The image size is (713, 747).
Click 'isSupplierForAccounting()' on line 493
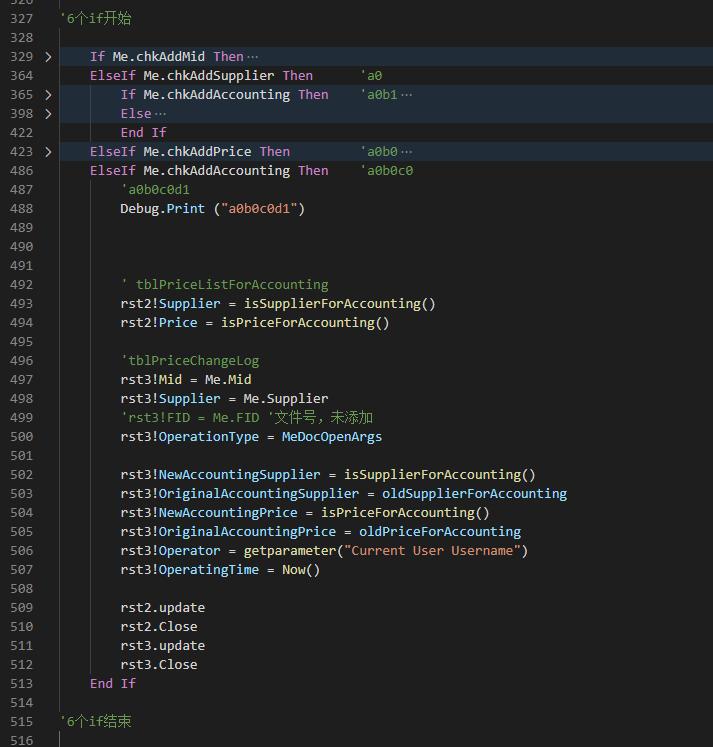click(x=340, y=303)
